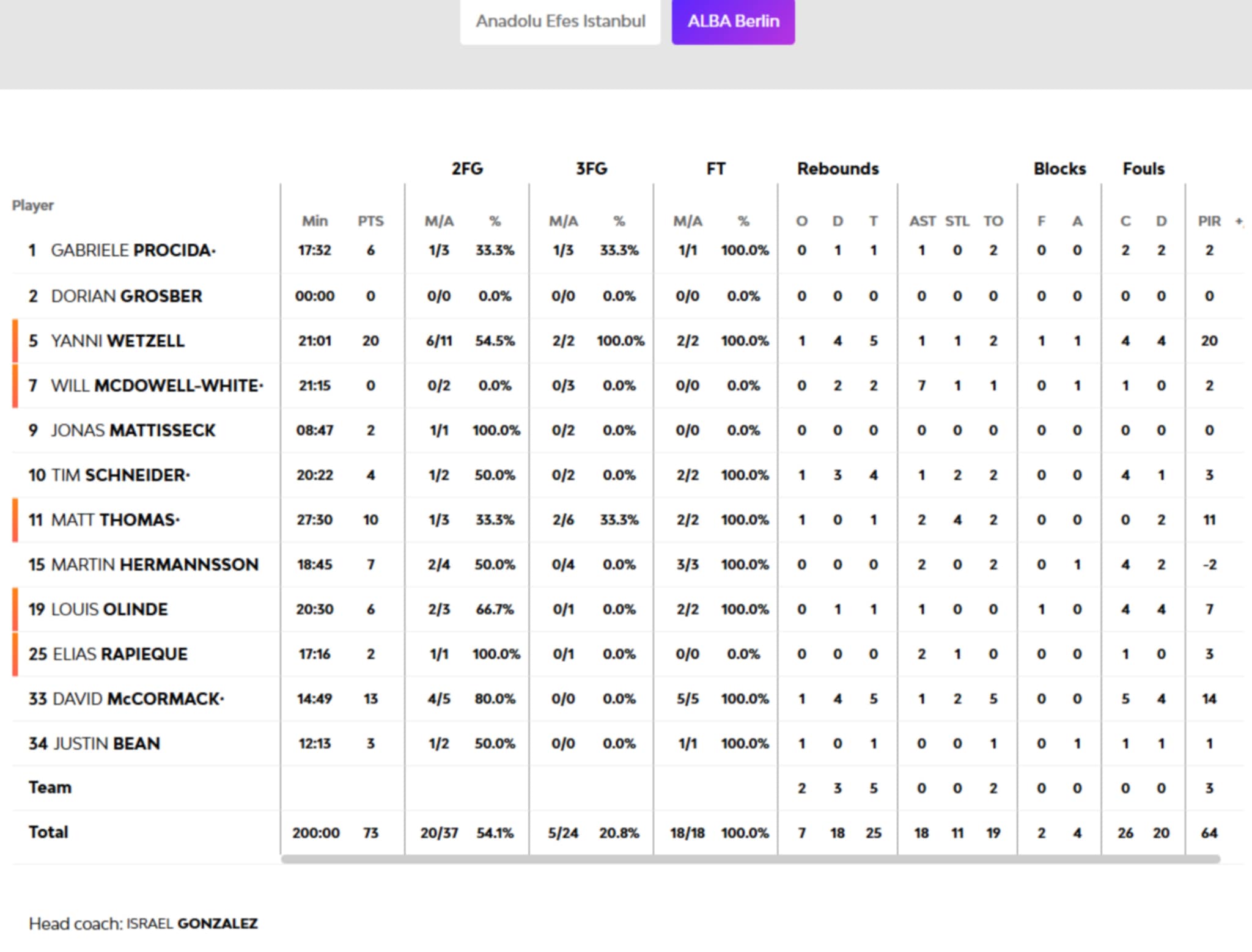Select the ALBA Berlin tab

pyautogui.click(x=733, y=21)
